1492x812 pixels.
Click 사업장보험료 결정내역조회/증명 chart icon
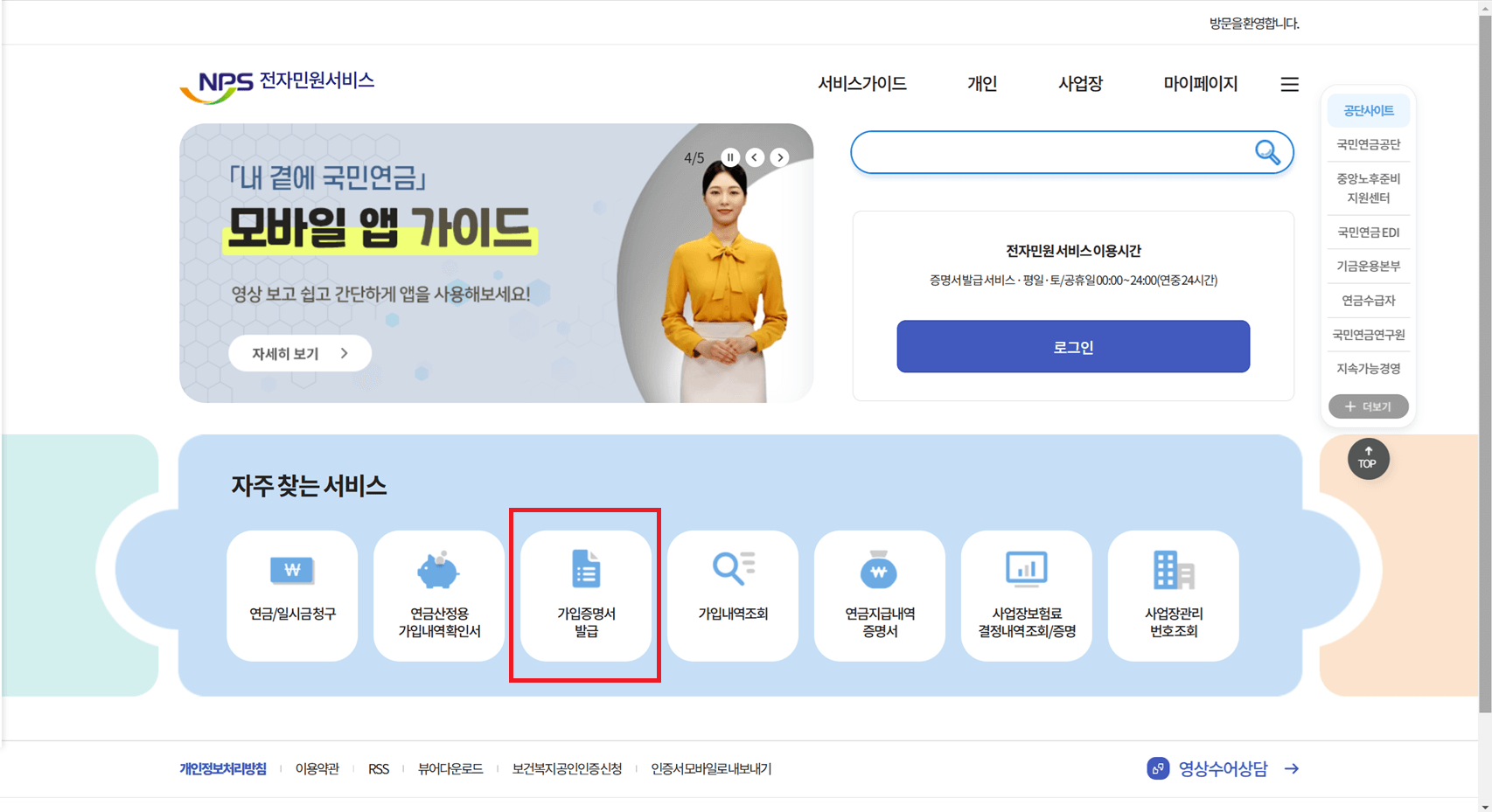1026,570
